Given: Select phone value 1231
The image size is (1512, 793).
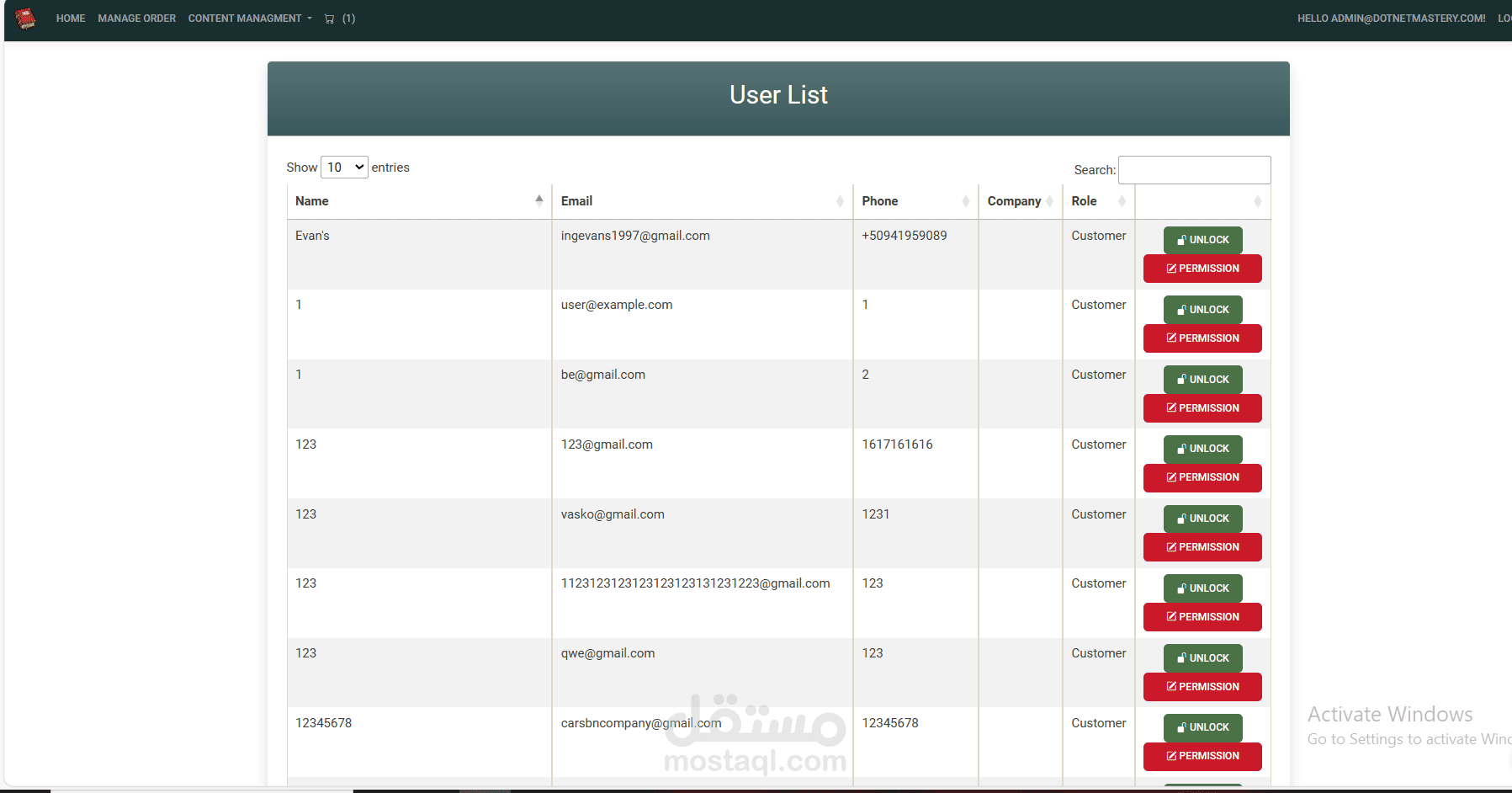Looking at the screenshot, I should point(876,514).
